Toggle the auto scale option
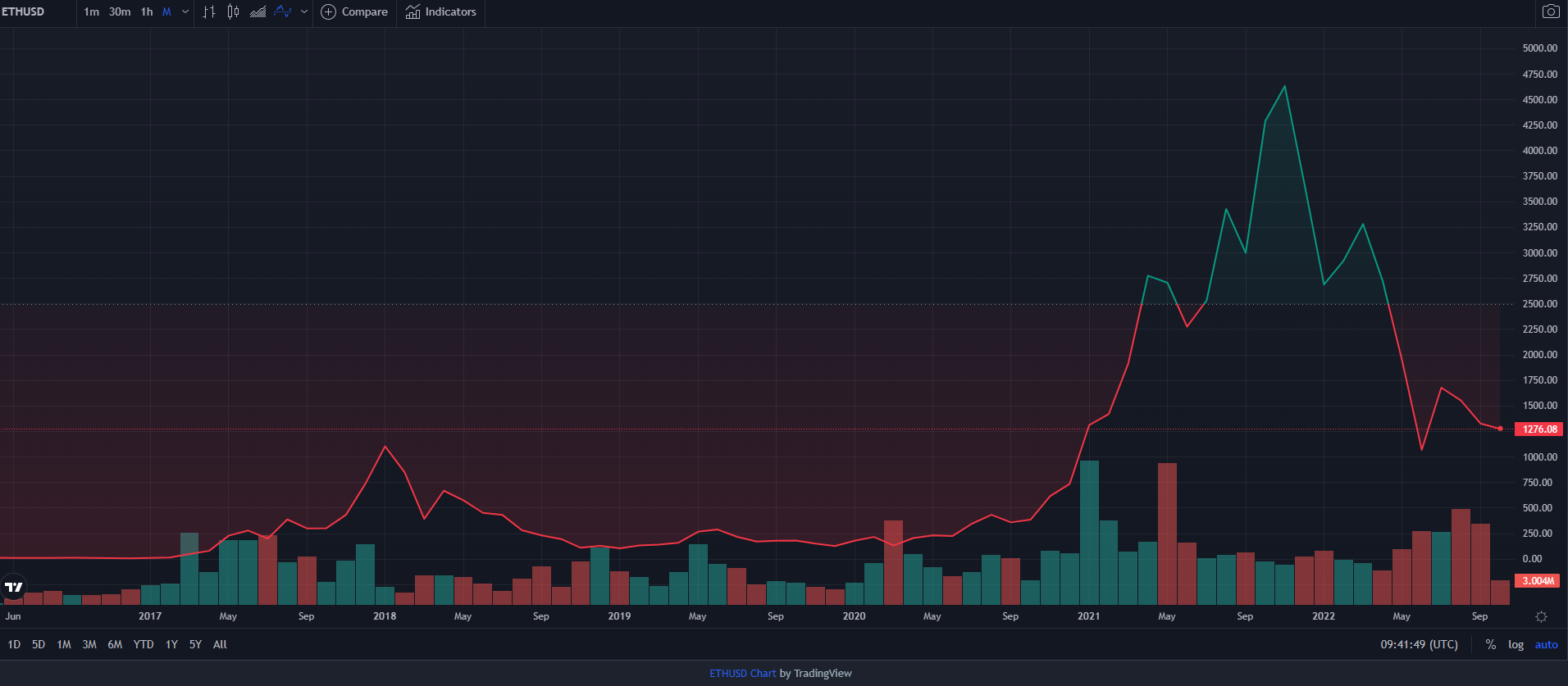Screen dimensions: 1568x686 (1546, 645)
